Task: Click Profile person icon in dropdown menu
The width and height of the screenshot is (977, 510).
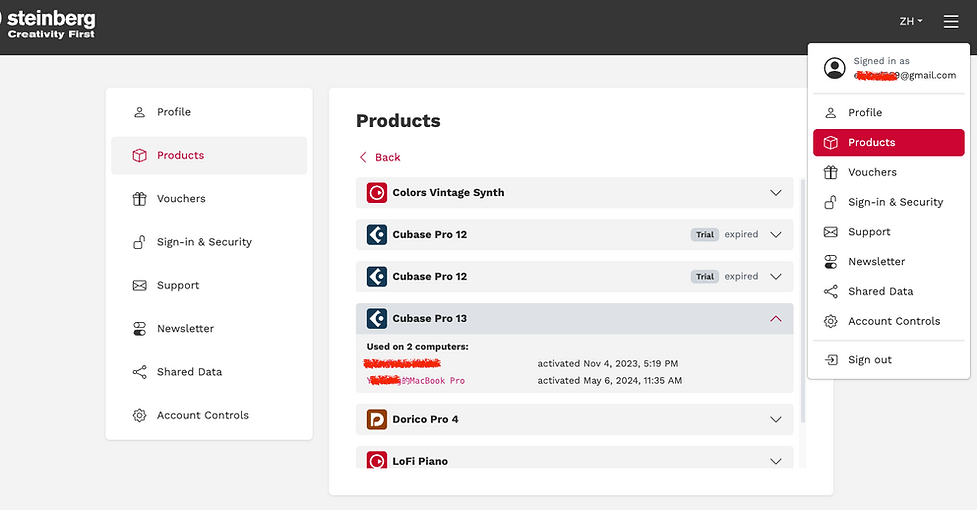Action: click(831, 113)
